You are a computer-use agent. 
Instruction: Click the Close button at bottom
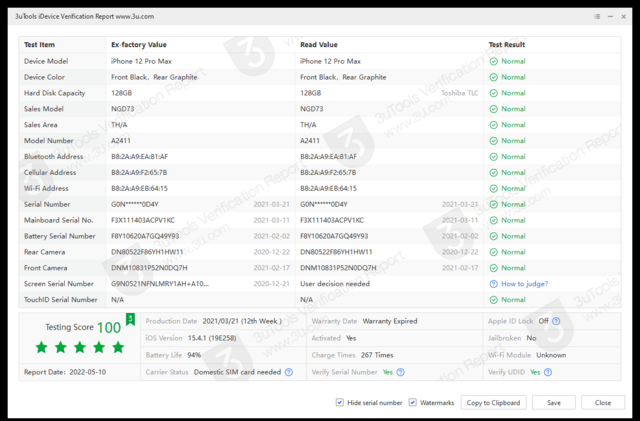tap(603, 403)
